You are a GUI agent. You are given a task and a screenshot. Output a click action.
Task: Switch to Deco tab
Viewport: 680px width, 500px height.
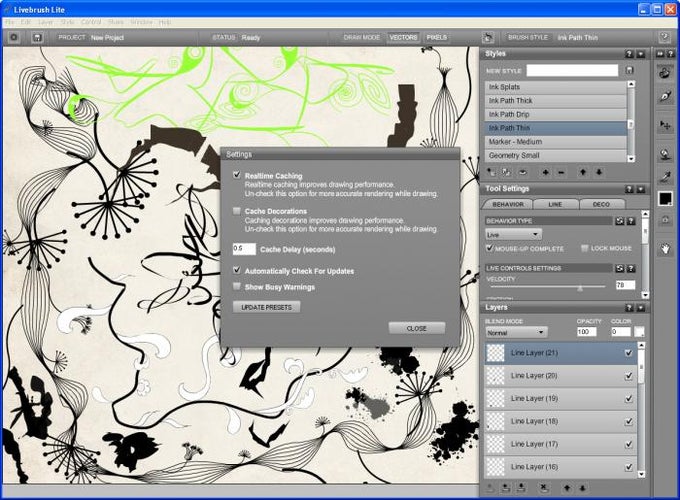pyautogui.click(x=602, y=204)
